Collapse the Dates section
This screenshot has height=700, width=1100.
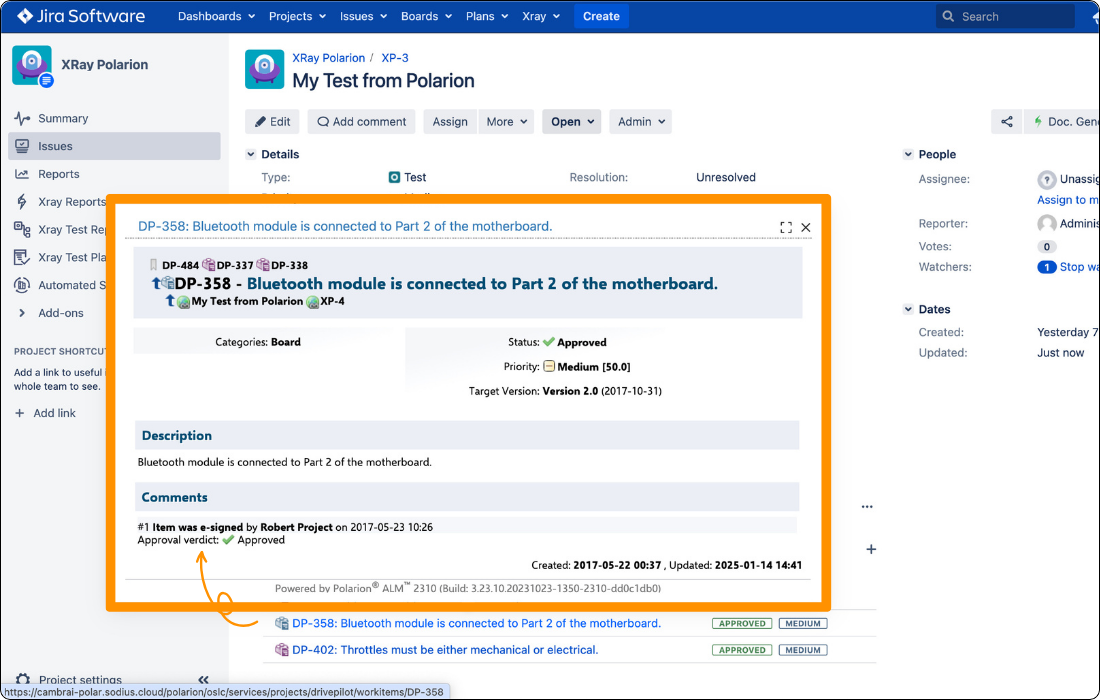coord(908,309)
